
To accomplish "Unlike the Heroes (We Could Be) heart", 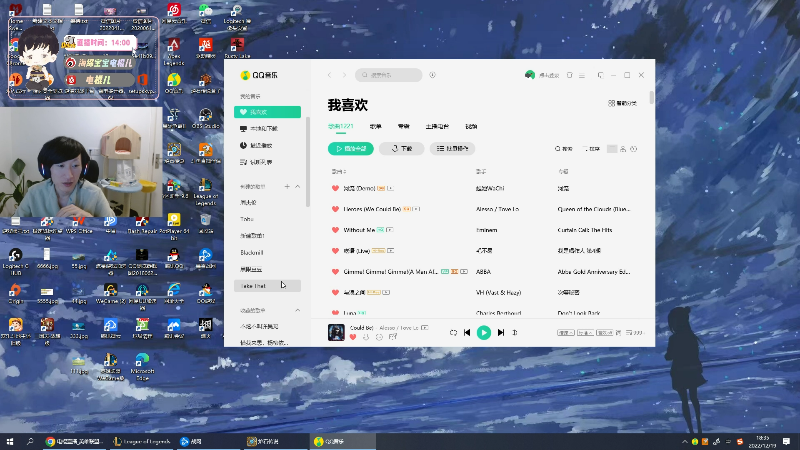I will coord(335,209).
